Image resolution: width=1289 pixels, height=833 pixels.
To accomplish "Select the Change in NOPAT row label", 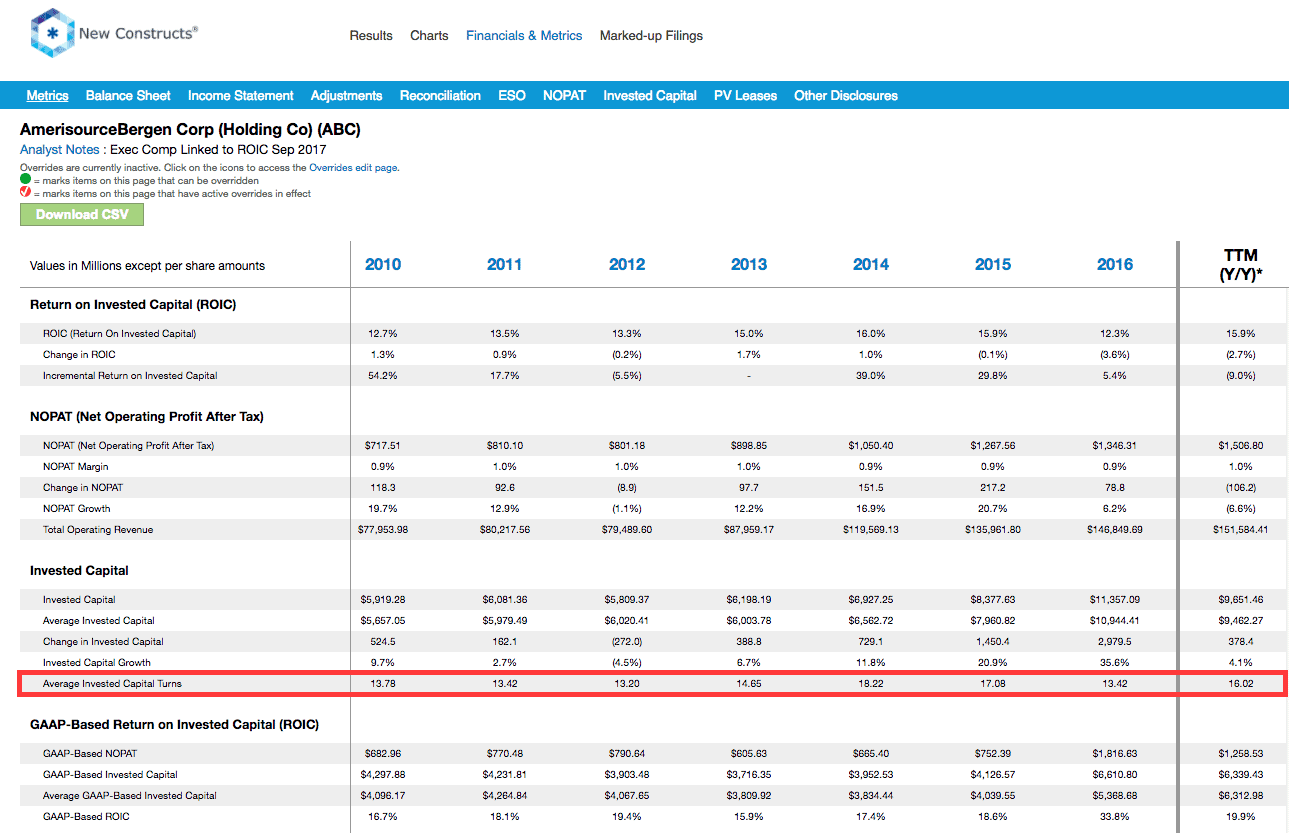I will 84,487.
